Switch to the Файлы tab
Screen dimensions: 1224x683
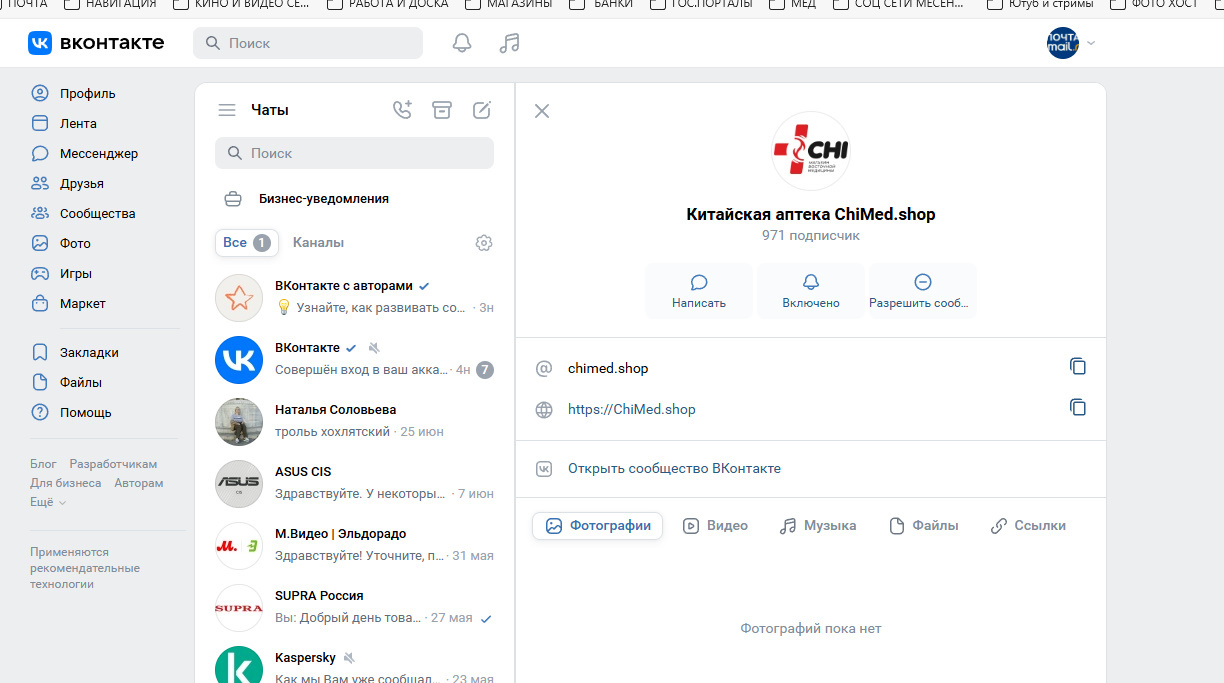pyautogui.click(x=923, y=526)
